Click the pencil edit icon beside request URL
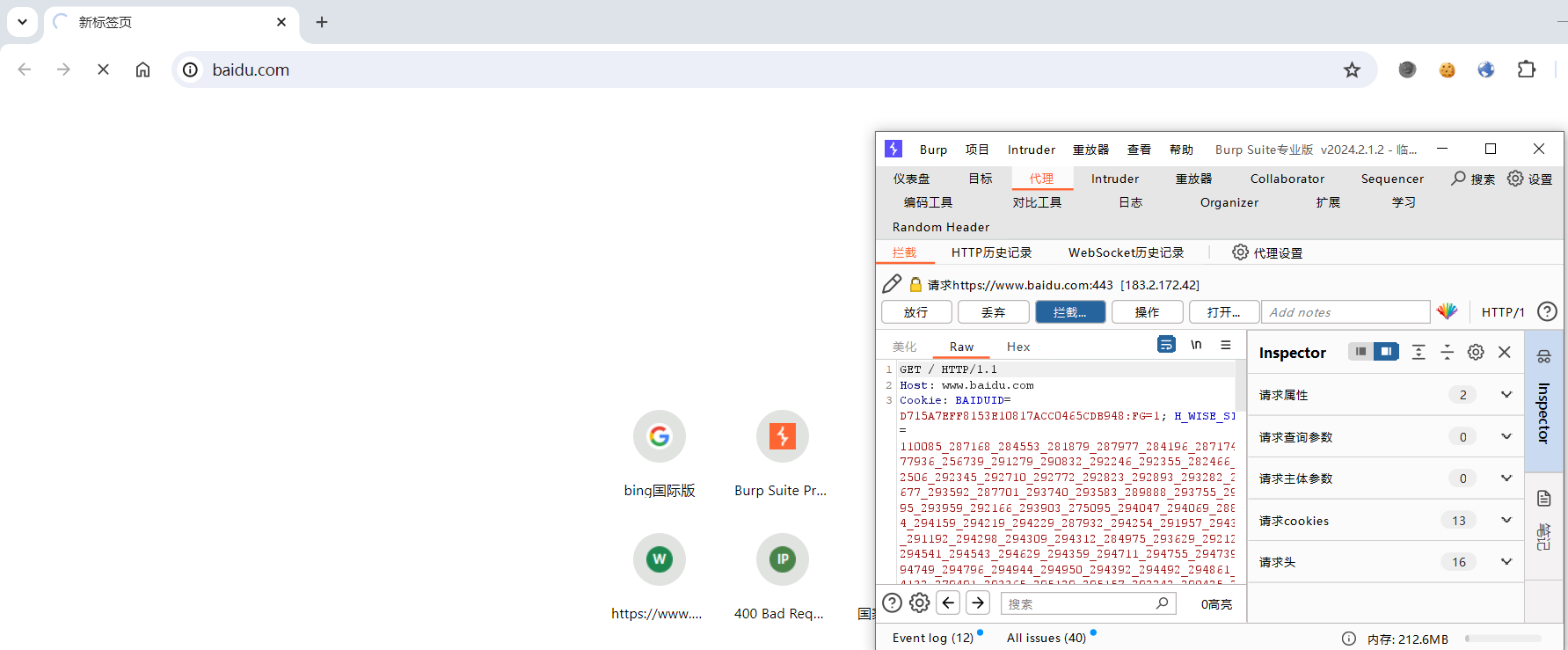 coord(892,283)
